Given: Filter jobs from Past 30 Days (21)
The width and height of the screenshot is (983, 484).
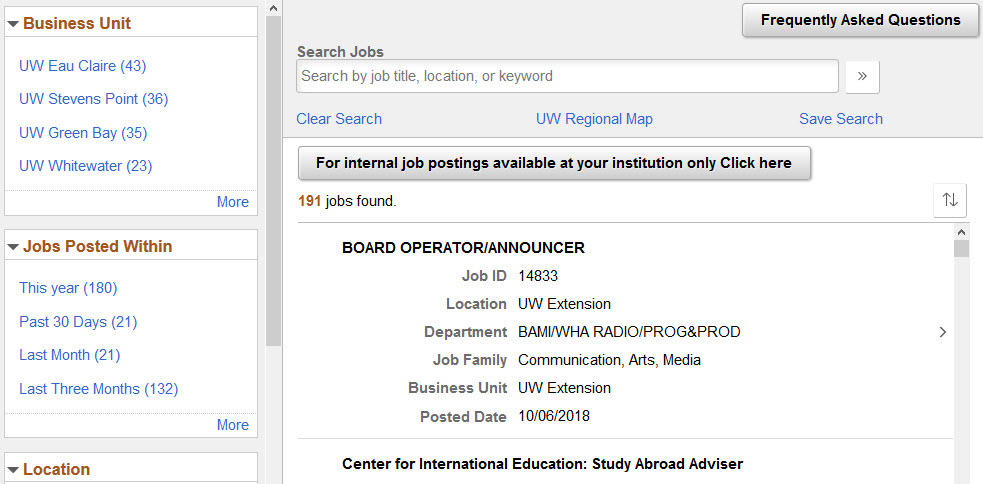Looking at the screenshot, I should coord(78,322).
